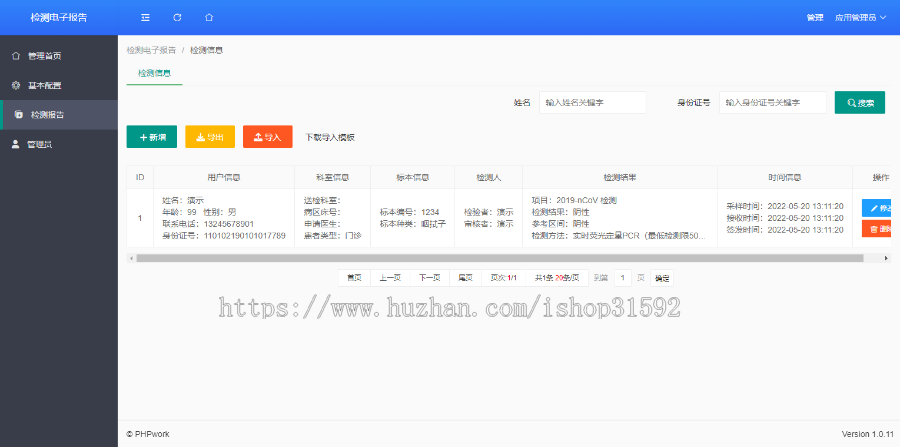Viewport: 900px width, 447px height.
Task: Click the PHPwork footer text
Action: click(148, 434)
